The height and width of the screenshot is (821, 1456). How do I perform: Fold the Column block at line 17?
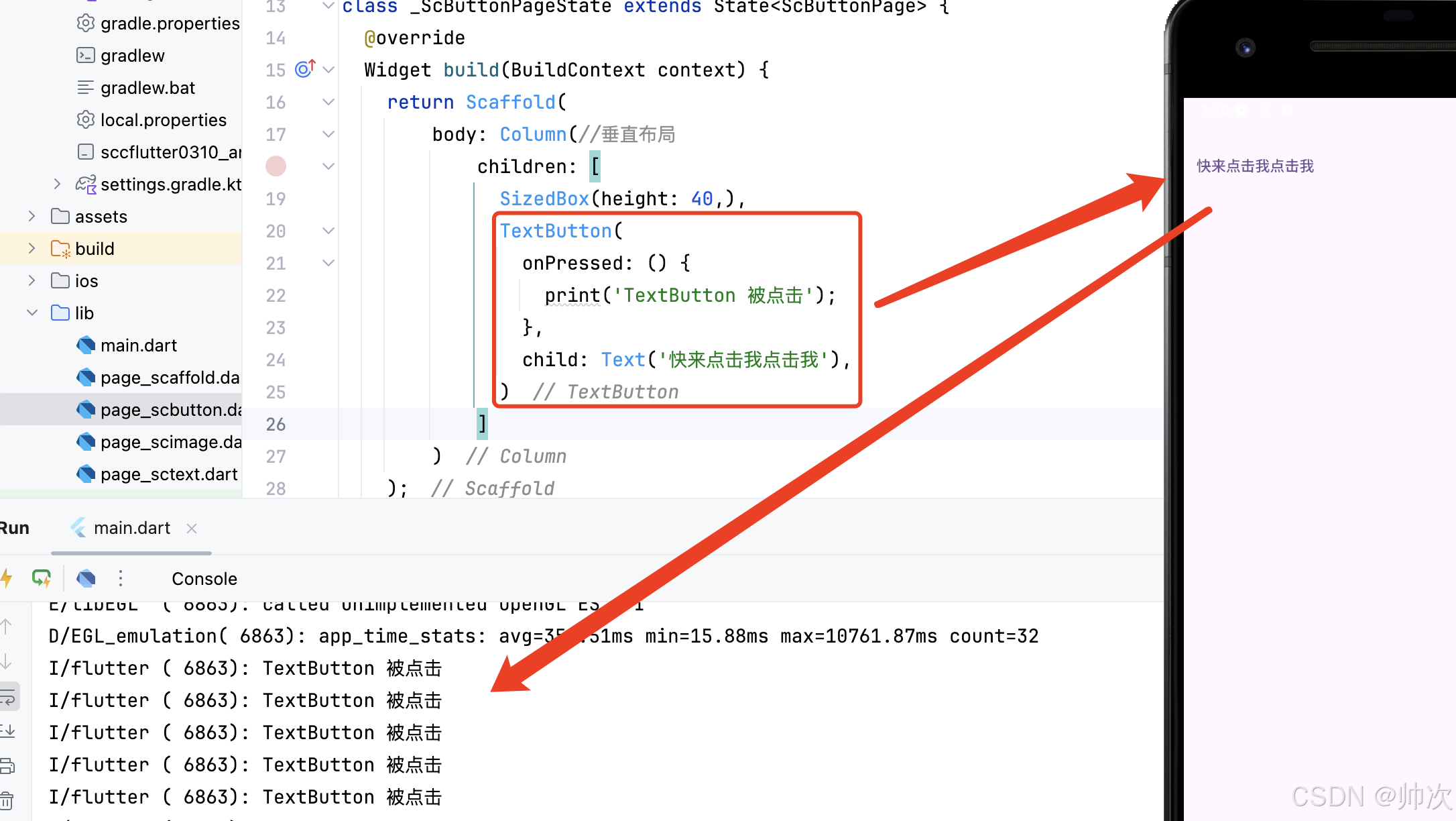pos(328,134)
